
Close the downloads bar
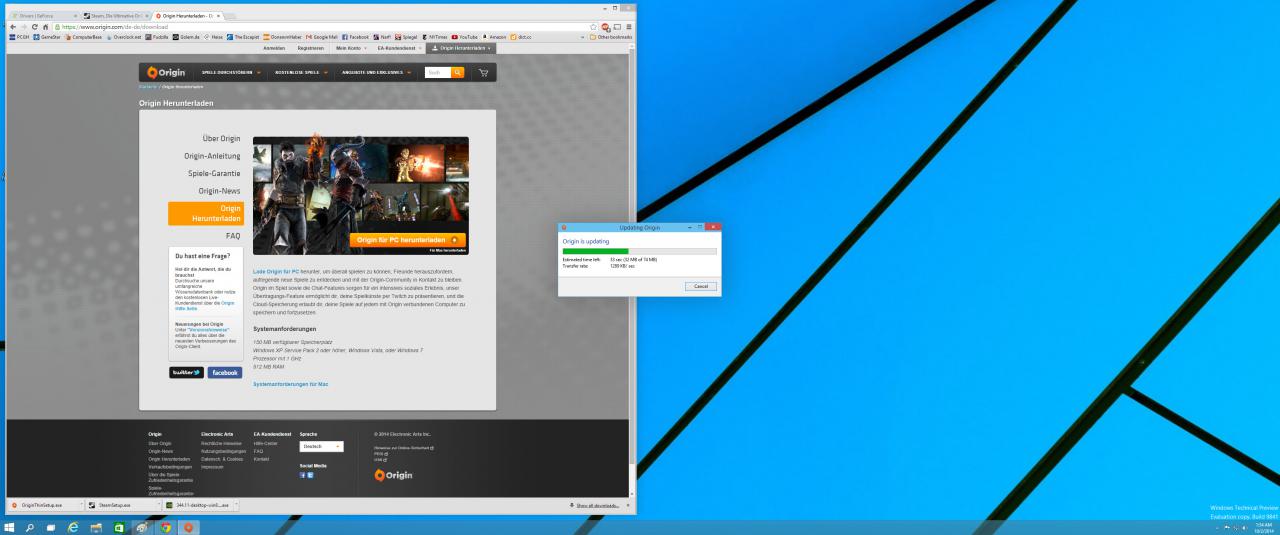[628, 505]
